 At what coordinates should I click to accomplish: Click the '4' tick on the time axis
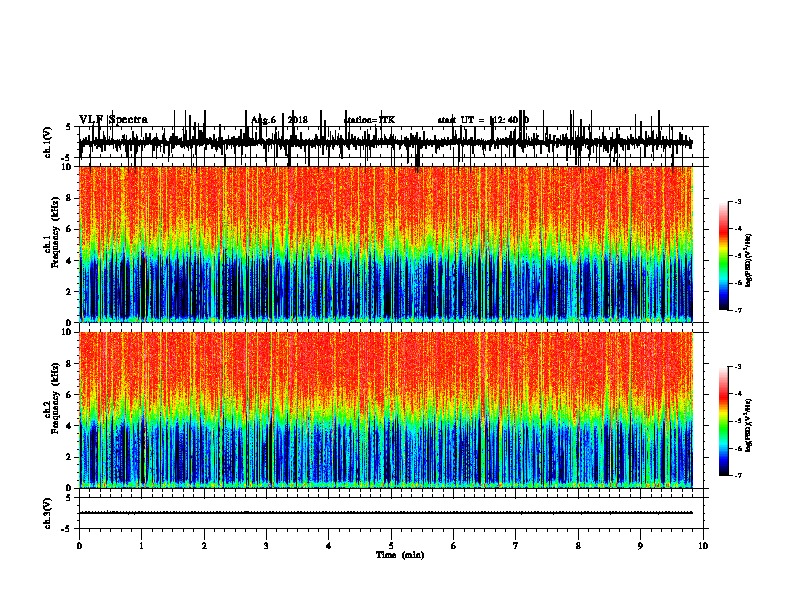click(x=329, y=545)
